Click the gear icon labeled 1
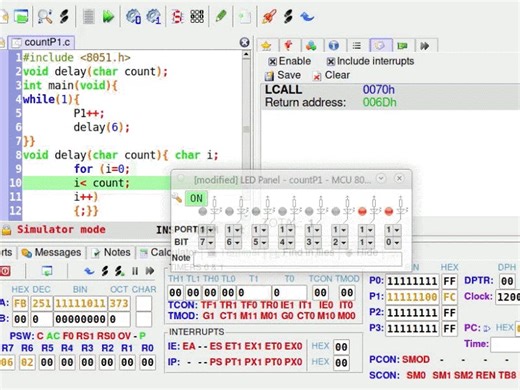 click(x=154, y=16)
